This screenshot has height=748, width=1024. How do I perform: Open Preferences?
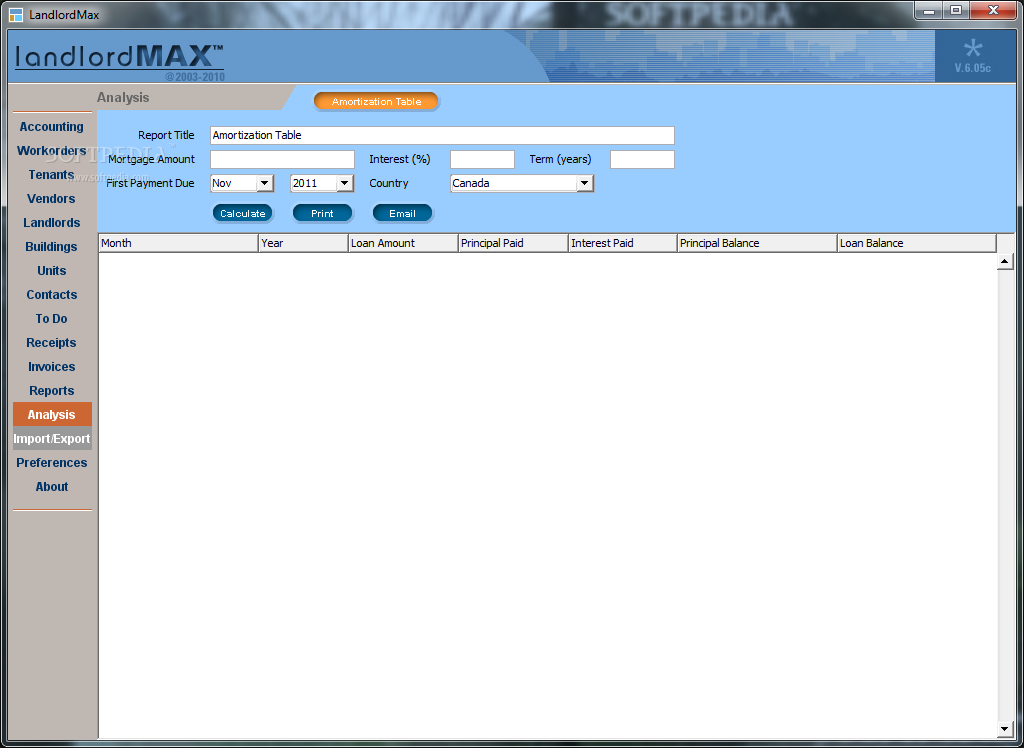tap(52, 463)
